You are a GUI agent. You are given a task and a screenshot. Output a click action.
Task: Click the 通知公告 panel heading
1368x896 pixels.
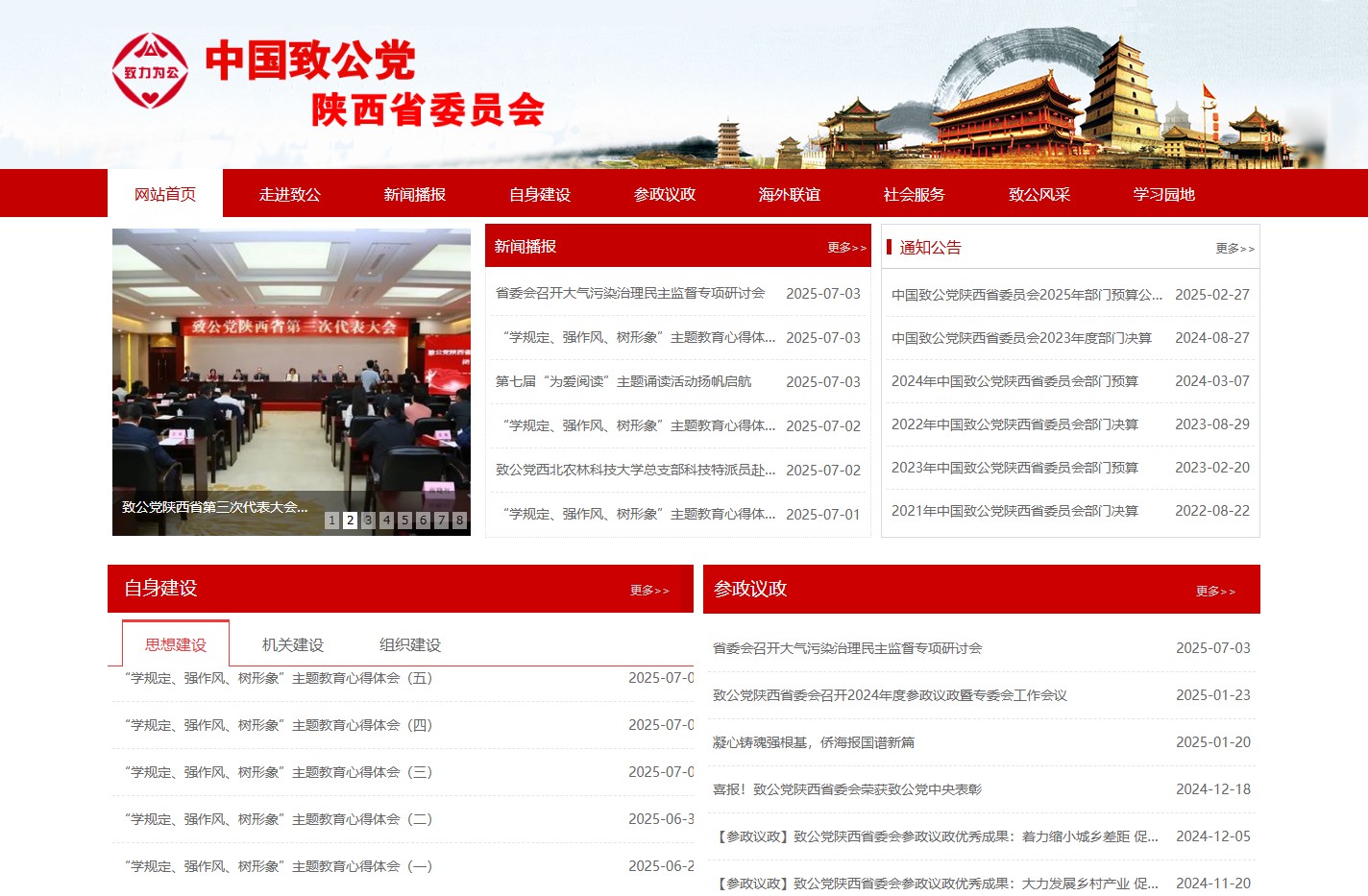pyautogui.click(x=930, y=248)
